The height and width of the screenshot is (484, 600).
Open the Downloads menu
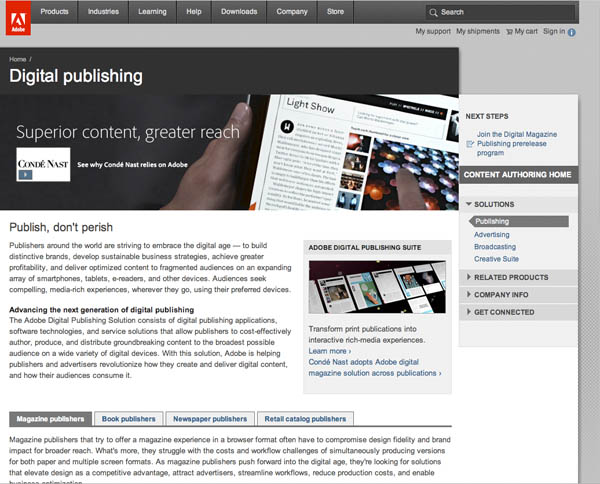[239, 11]
